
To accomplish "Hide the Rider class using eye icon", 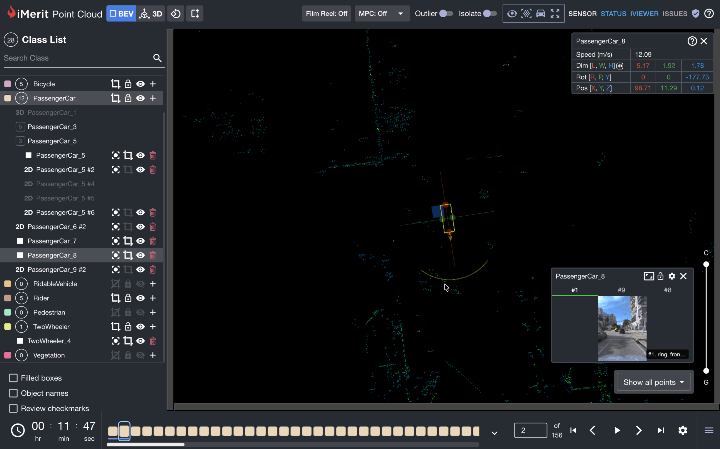I will pyautogui.click(x=141, y=298).
